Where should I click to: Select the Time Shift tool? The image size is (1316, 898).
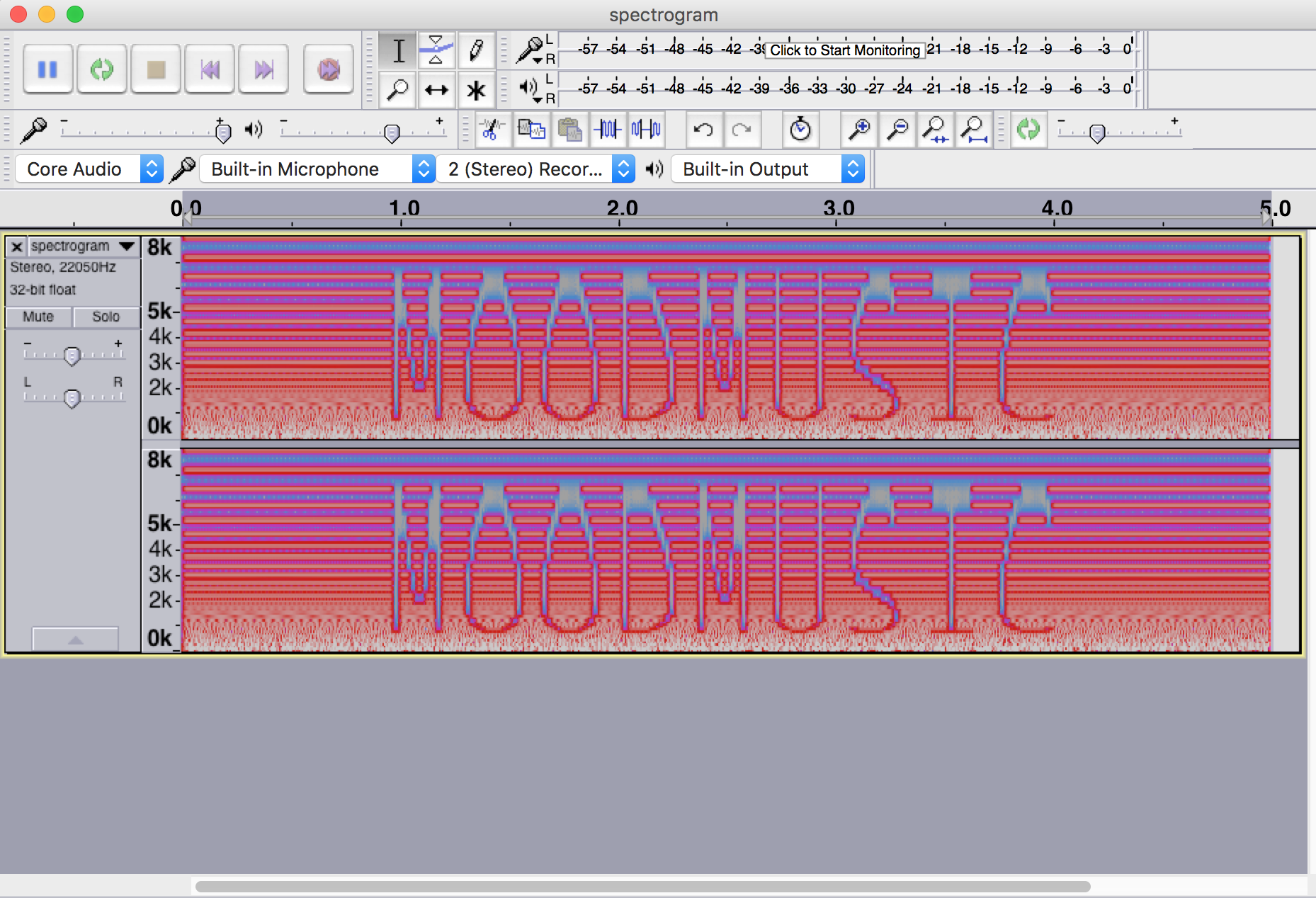tap(436, 90)
